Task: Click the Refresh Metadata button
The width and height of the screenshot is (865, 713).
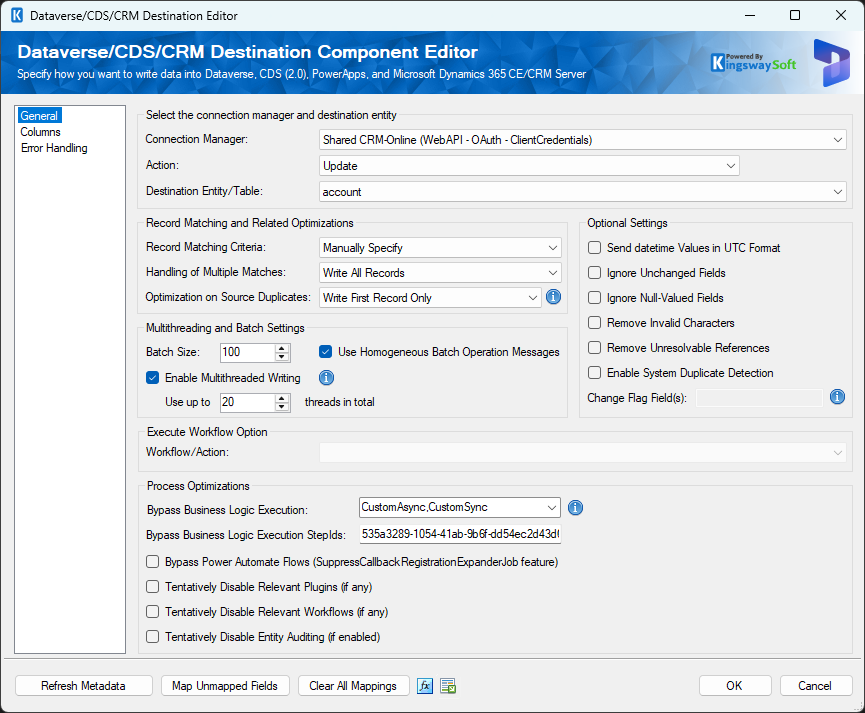Action: [83, 685]
